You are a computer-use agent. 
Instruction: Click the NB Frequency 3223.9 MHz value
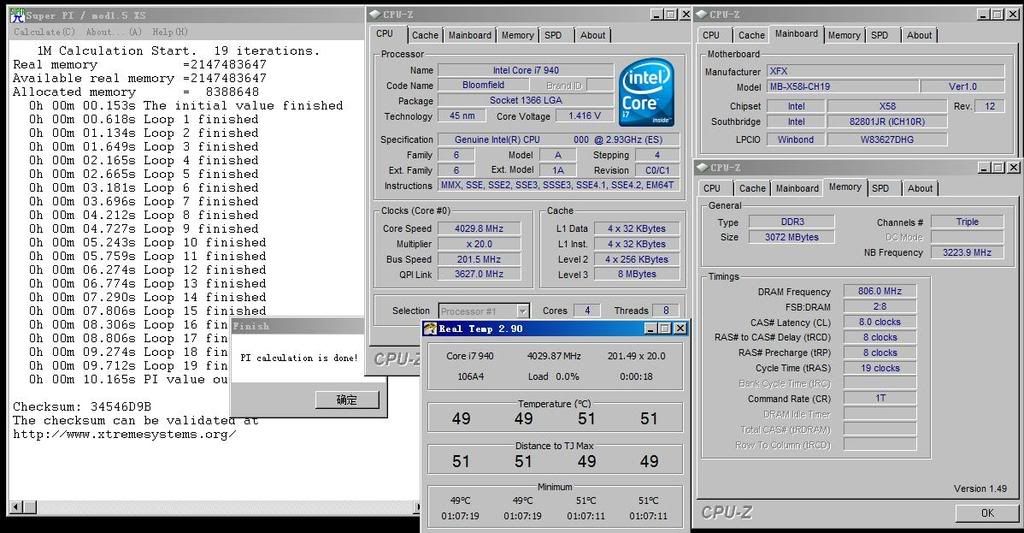tap(967, 252)
